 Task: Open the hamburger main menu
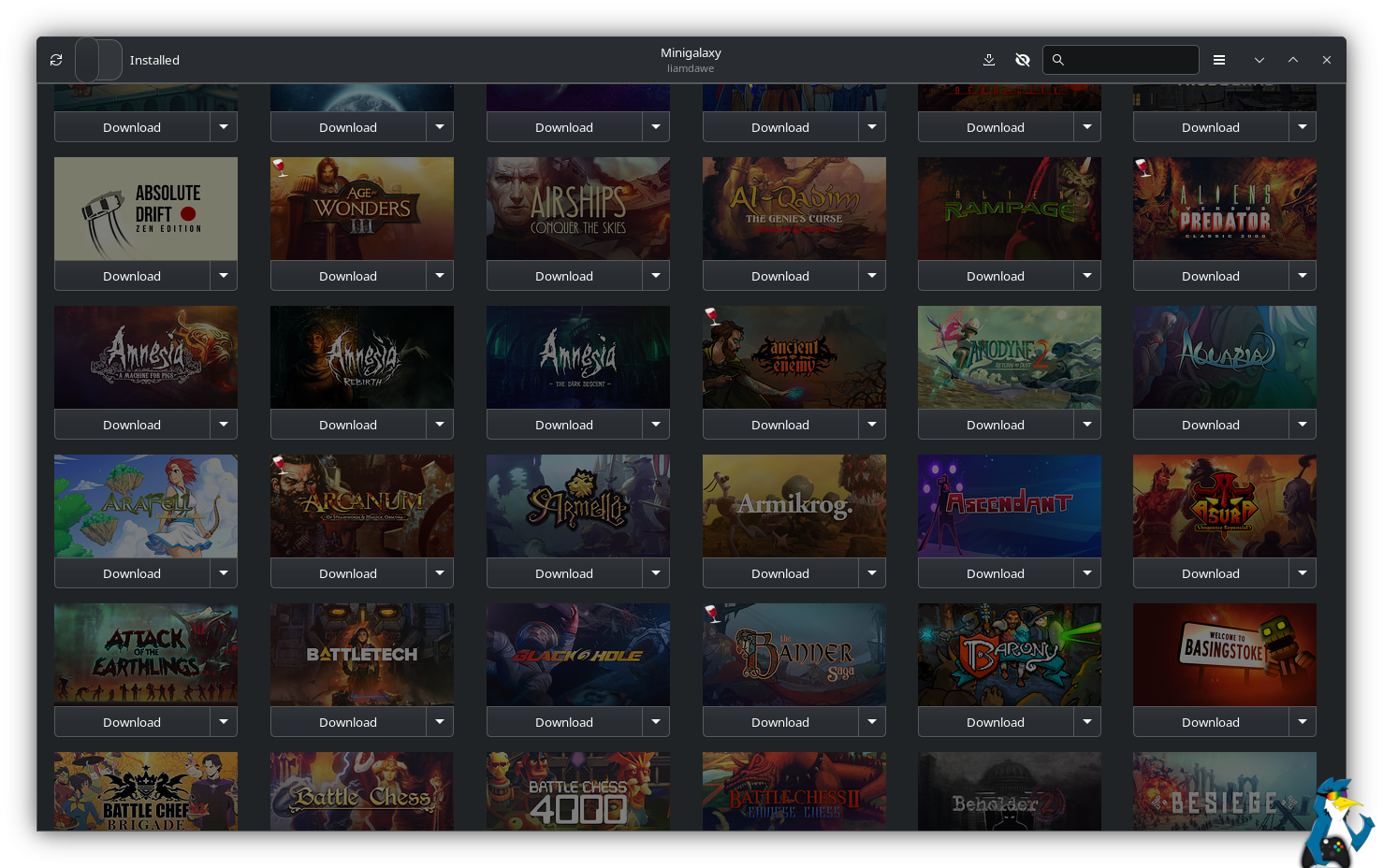coord(1219,60)
